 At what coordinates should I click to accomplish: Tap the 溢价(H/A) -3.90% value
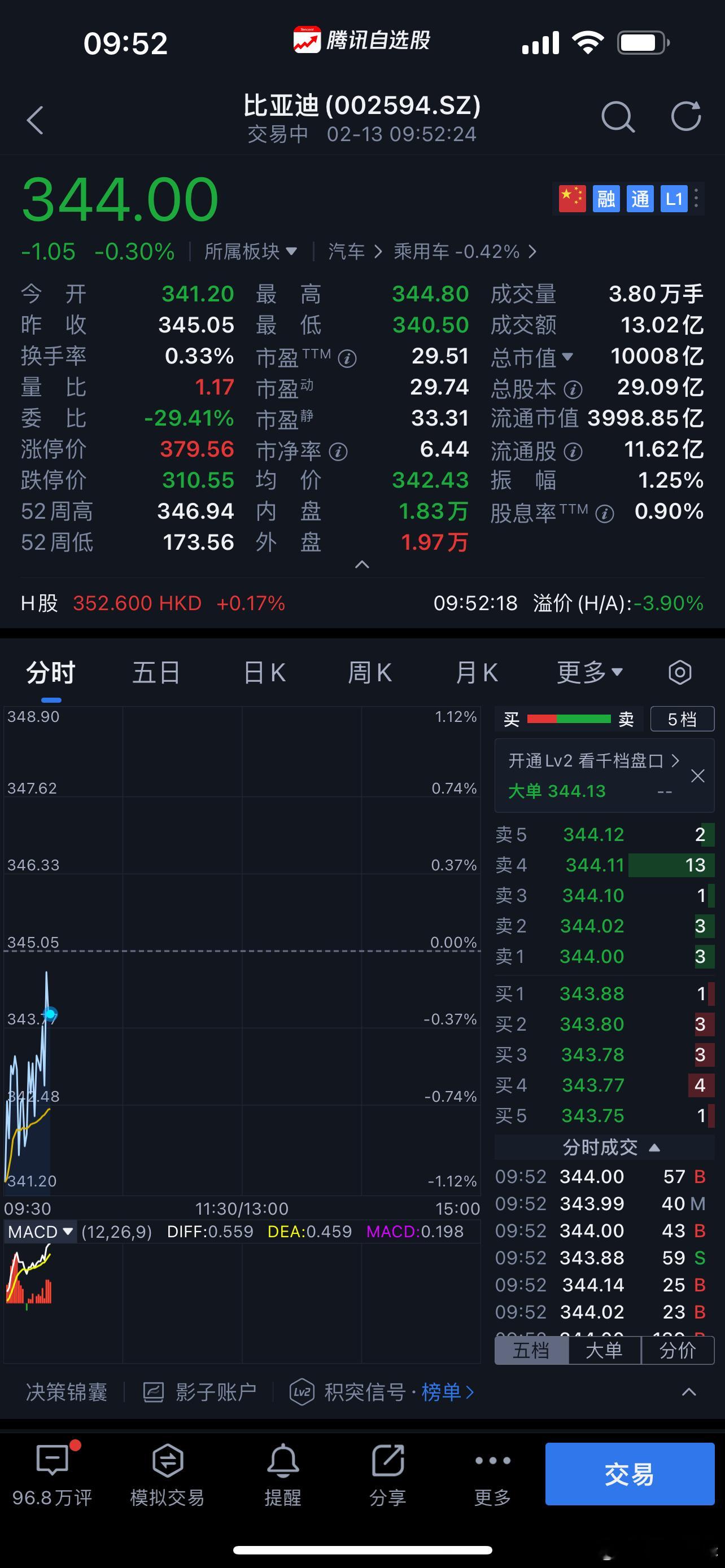tap(669, 603)
